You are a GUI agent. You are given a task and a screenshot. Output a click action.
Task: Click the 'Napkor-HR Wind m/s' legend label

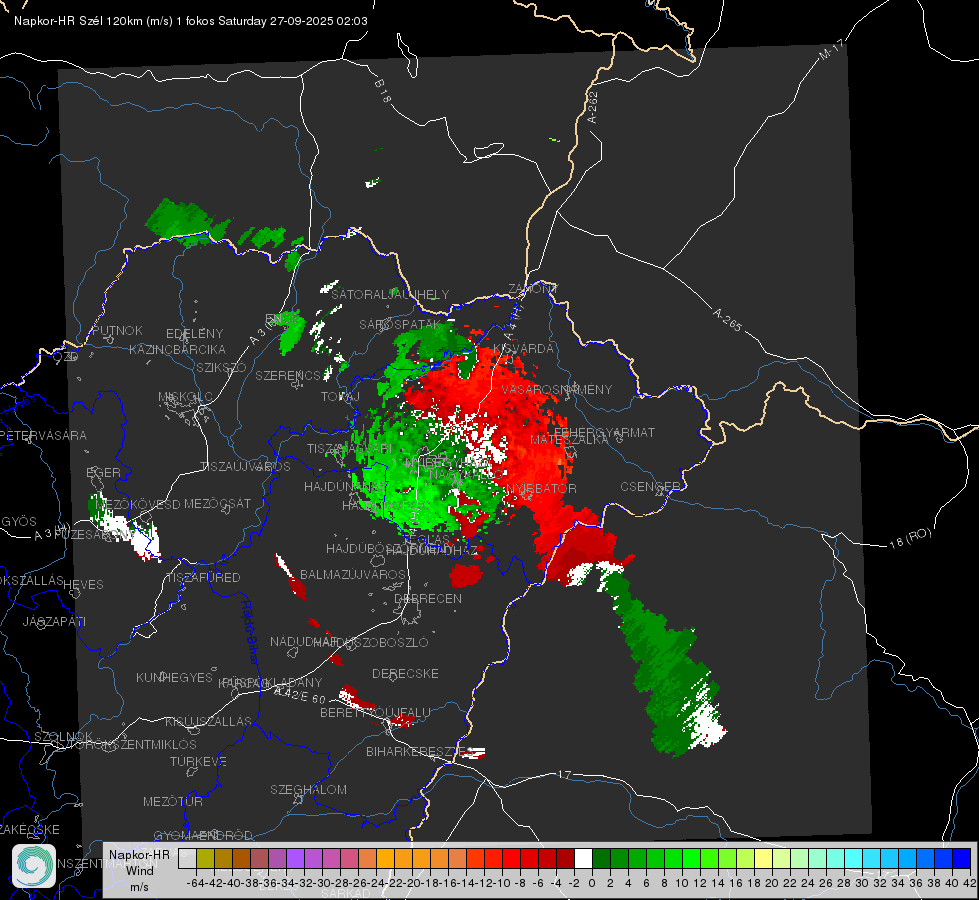coord(139,870)
